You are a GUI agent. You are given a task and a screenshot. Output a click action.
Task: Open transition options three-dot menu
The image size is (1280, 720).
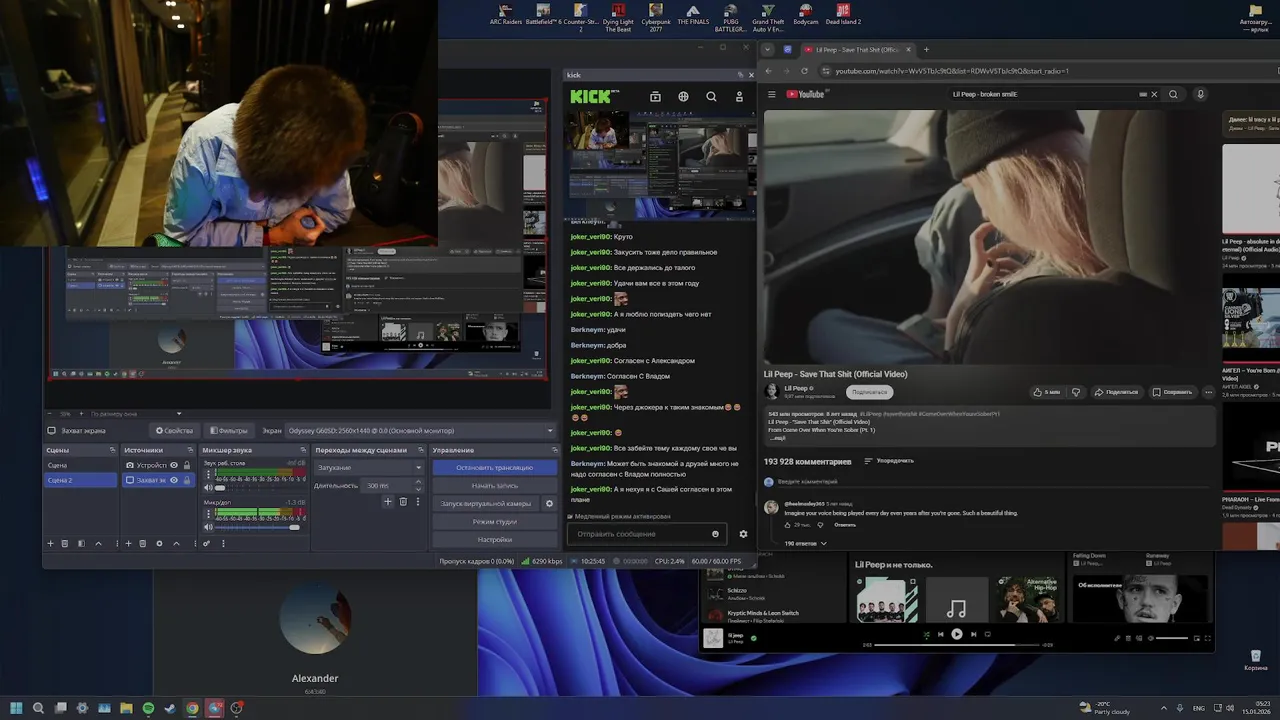[418, 501]
